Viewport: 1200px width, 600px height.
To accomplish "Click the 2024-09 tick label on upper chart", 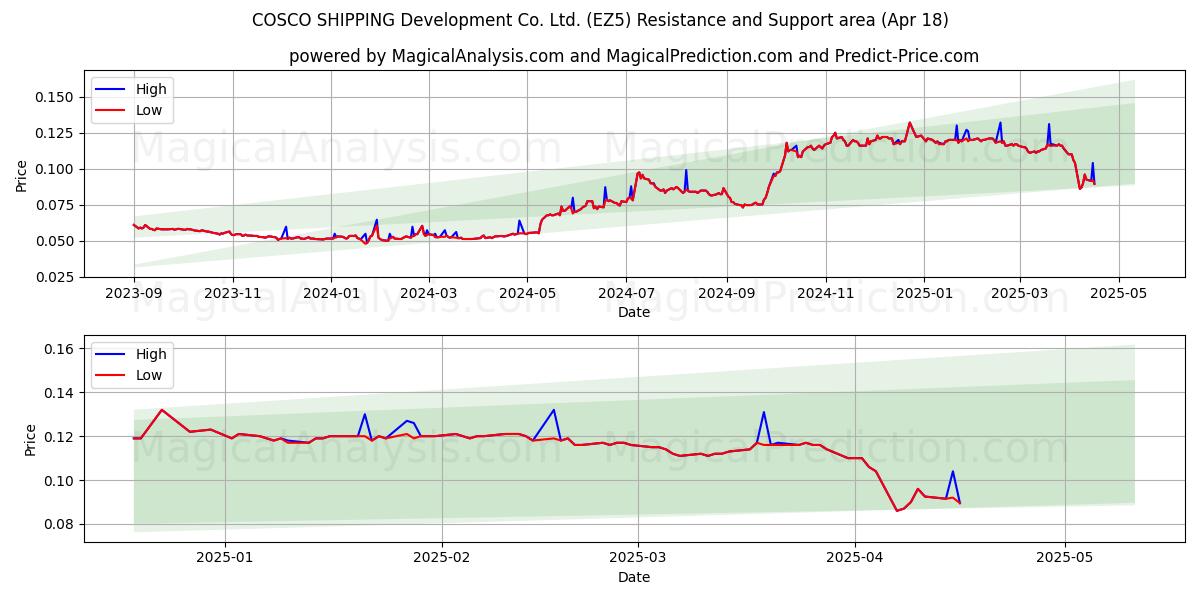I will [x=726, y=294].
